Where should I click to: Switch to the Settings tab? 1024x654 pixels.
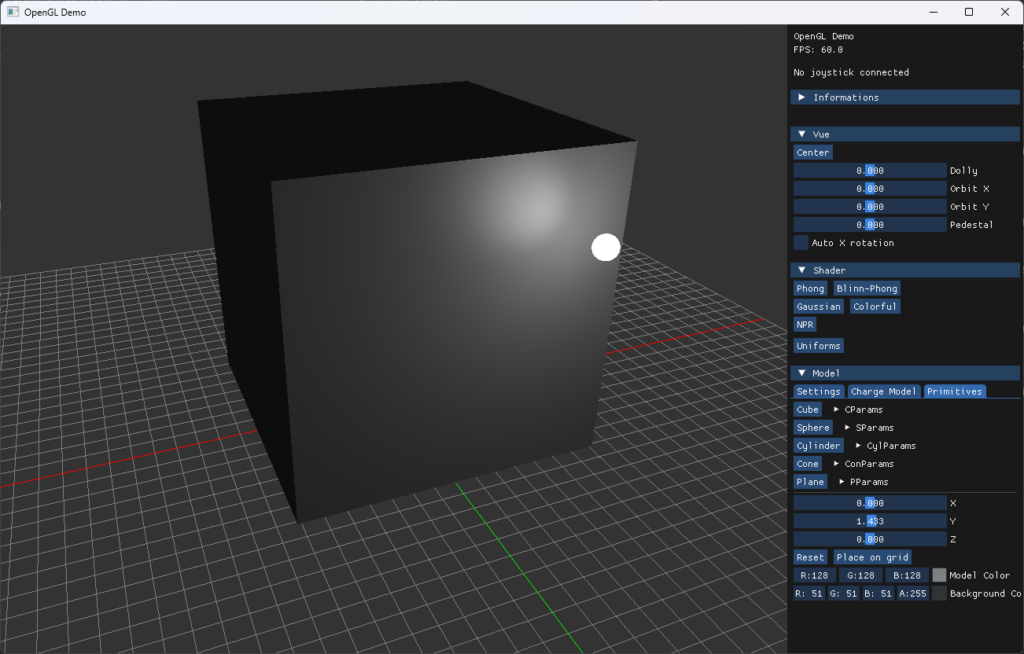coord(818,391)
